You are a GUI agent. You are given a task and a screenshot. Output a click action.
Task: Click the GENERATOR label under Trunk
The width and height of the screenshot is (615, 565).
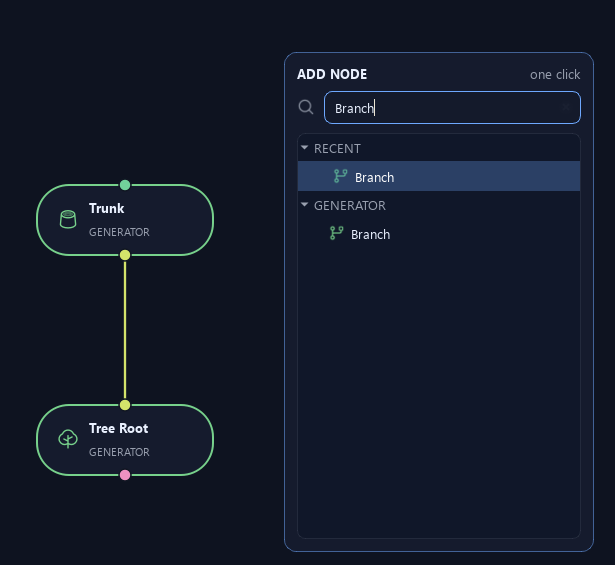pyautogui.click(x=119, y=232)
